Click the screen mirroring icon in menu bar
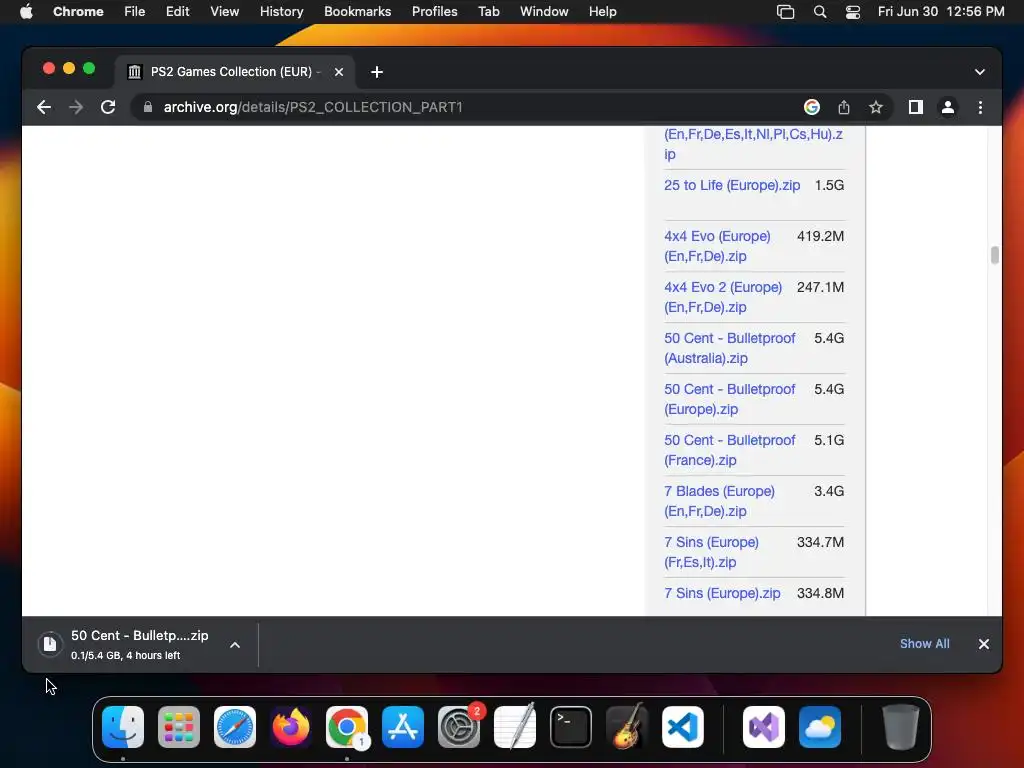This screenshot has width=1024, height=768. 786,12
